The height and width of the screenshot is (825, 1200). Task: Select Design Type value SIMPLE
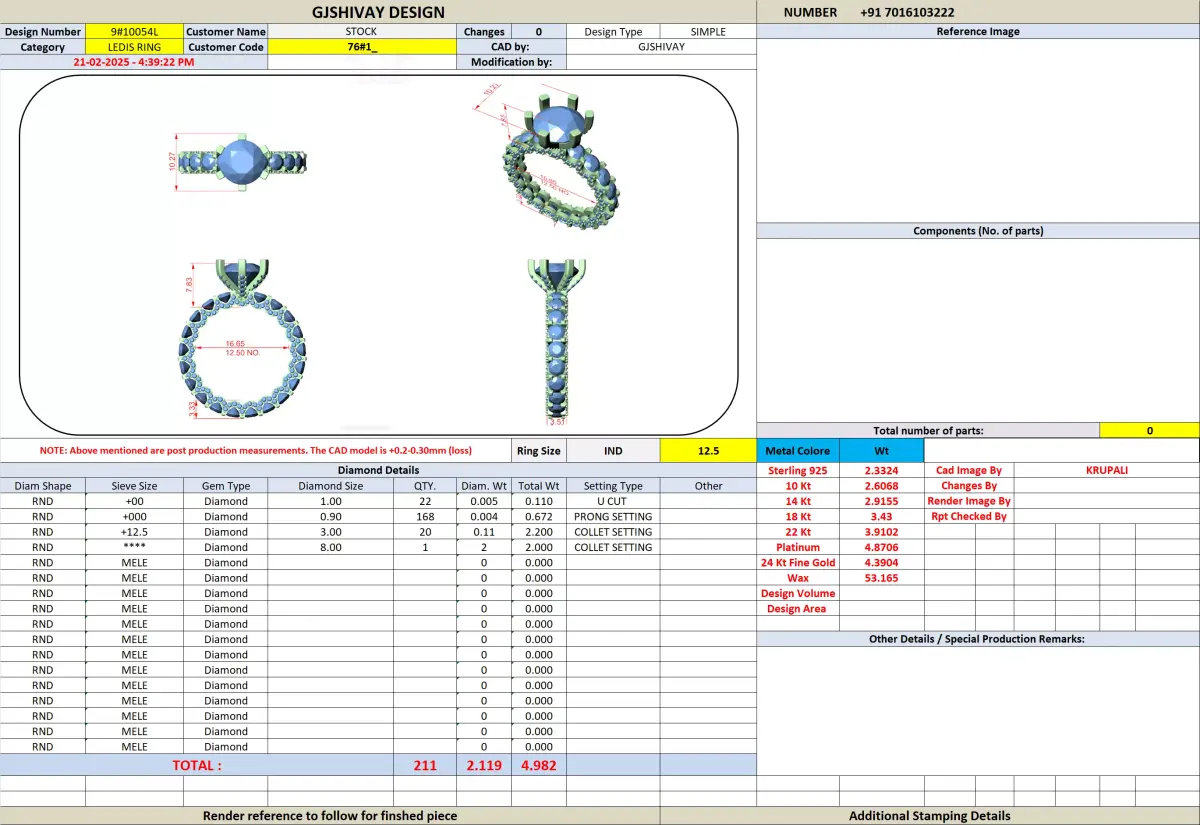[708, 32]
